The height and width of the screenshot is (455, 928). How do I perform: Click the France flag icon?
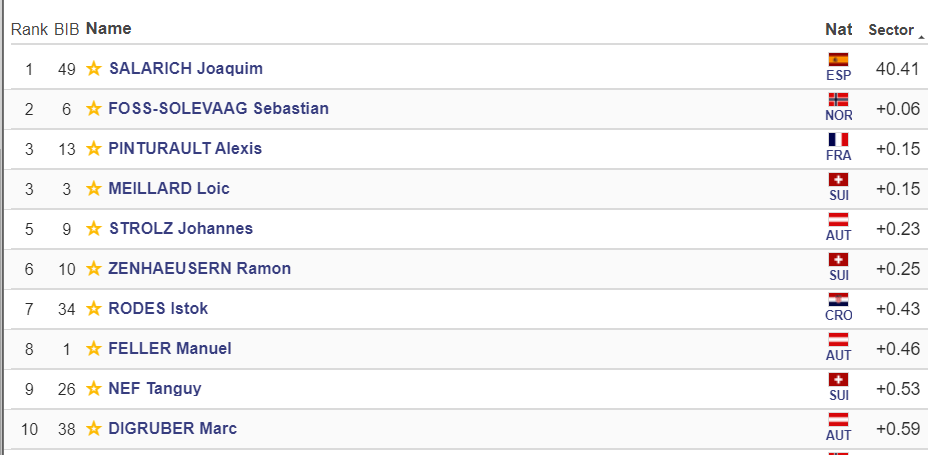point(839,140)
